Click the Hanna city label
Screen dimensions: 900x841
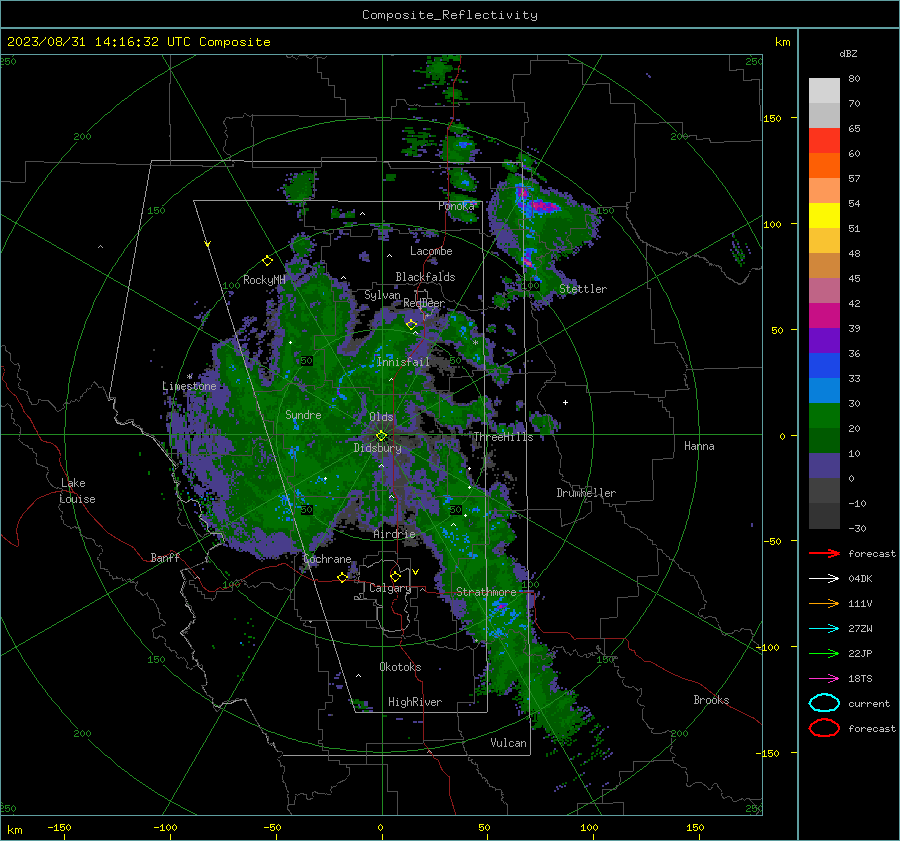(x=699, y=445)
